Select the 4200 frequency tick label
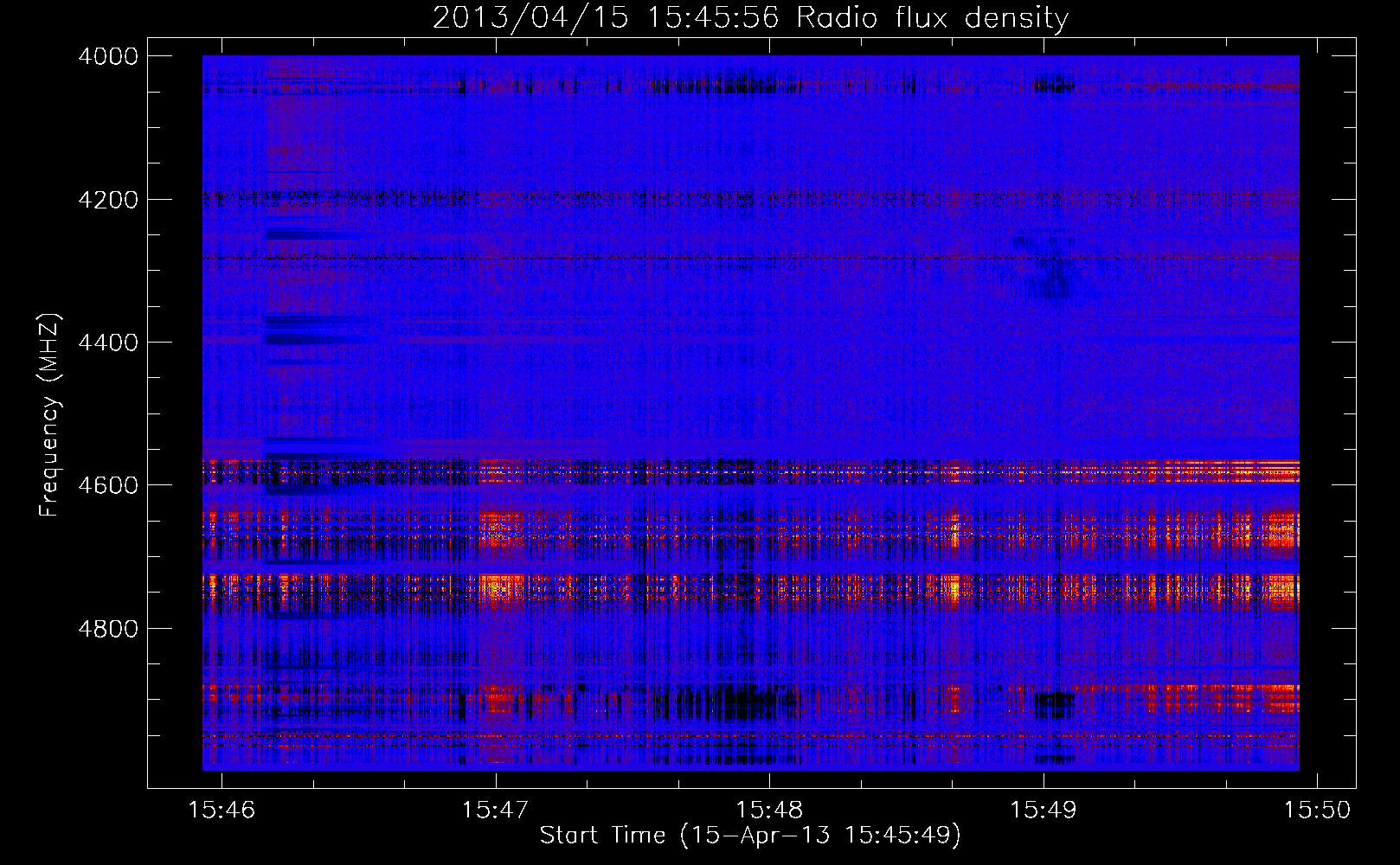 108,200
